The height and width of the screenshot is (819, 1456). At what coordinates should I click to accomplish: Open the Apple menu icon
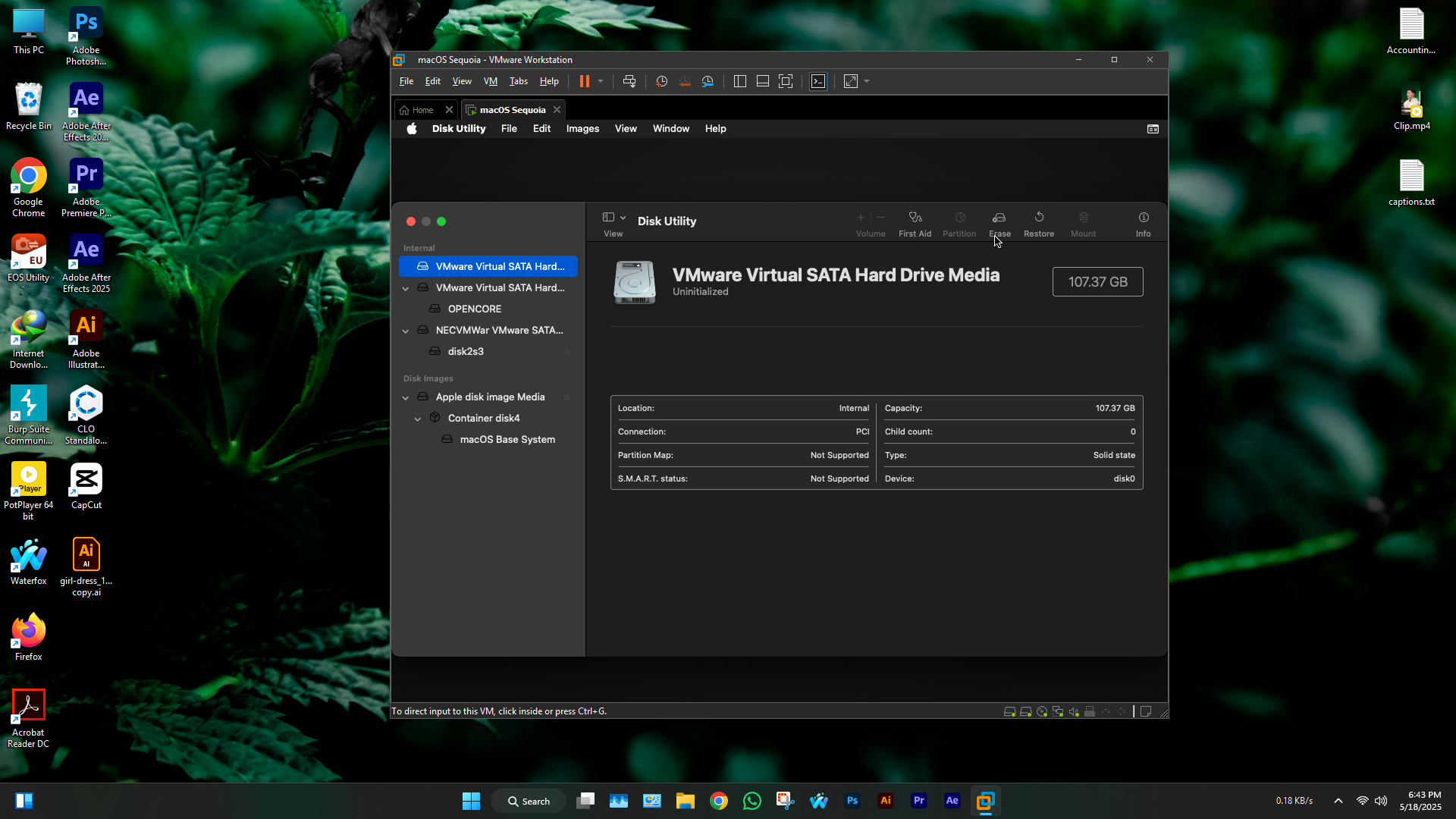coord(412,129)
